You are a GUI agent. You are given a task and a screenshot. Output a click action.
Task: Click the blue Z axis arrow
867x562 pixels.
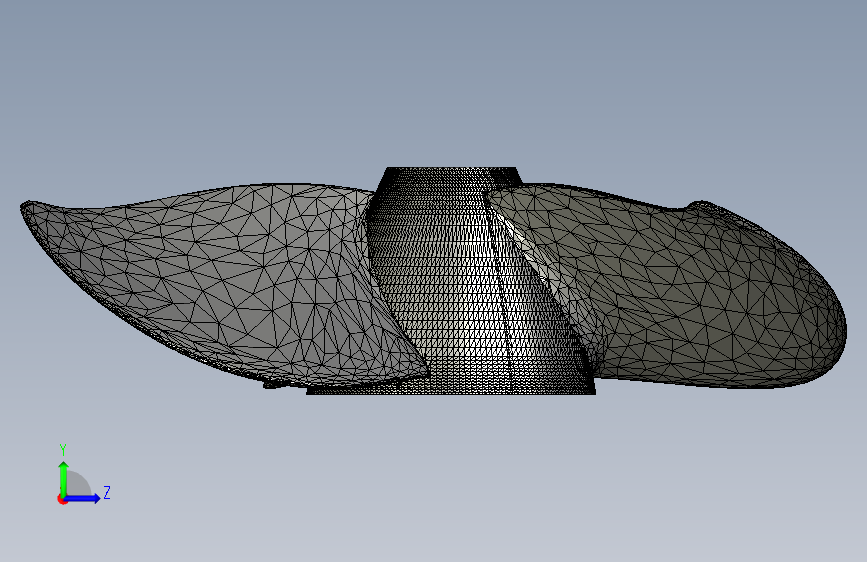[x=83, y=498]
